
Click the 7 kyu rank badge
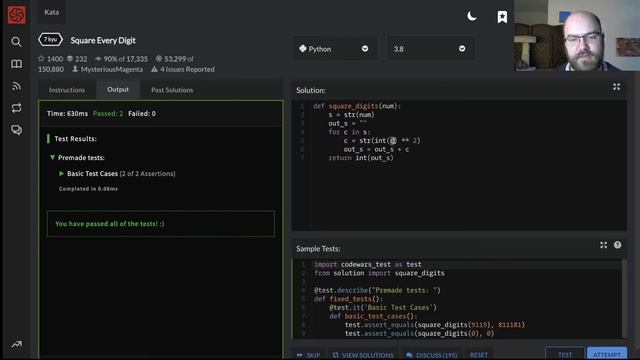[x=50, y=40]
